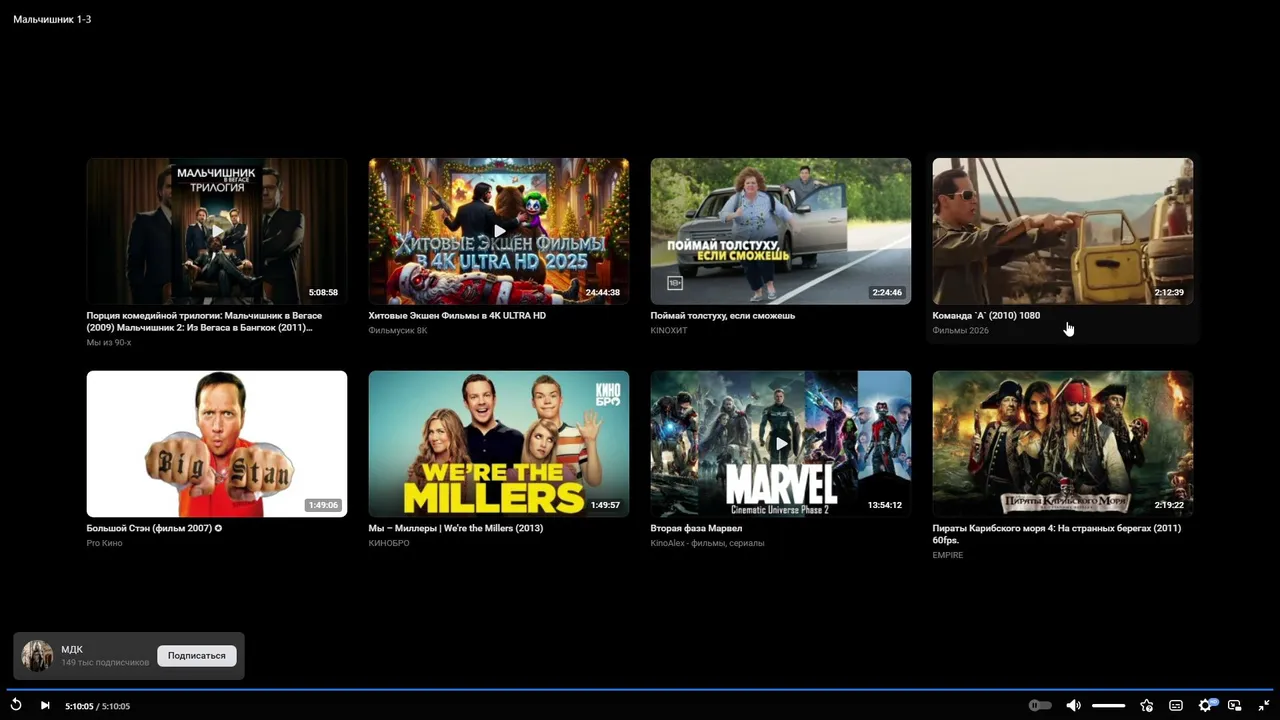Skip to the next video

(x=45, y=705)
